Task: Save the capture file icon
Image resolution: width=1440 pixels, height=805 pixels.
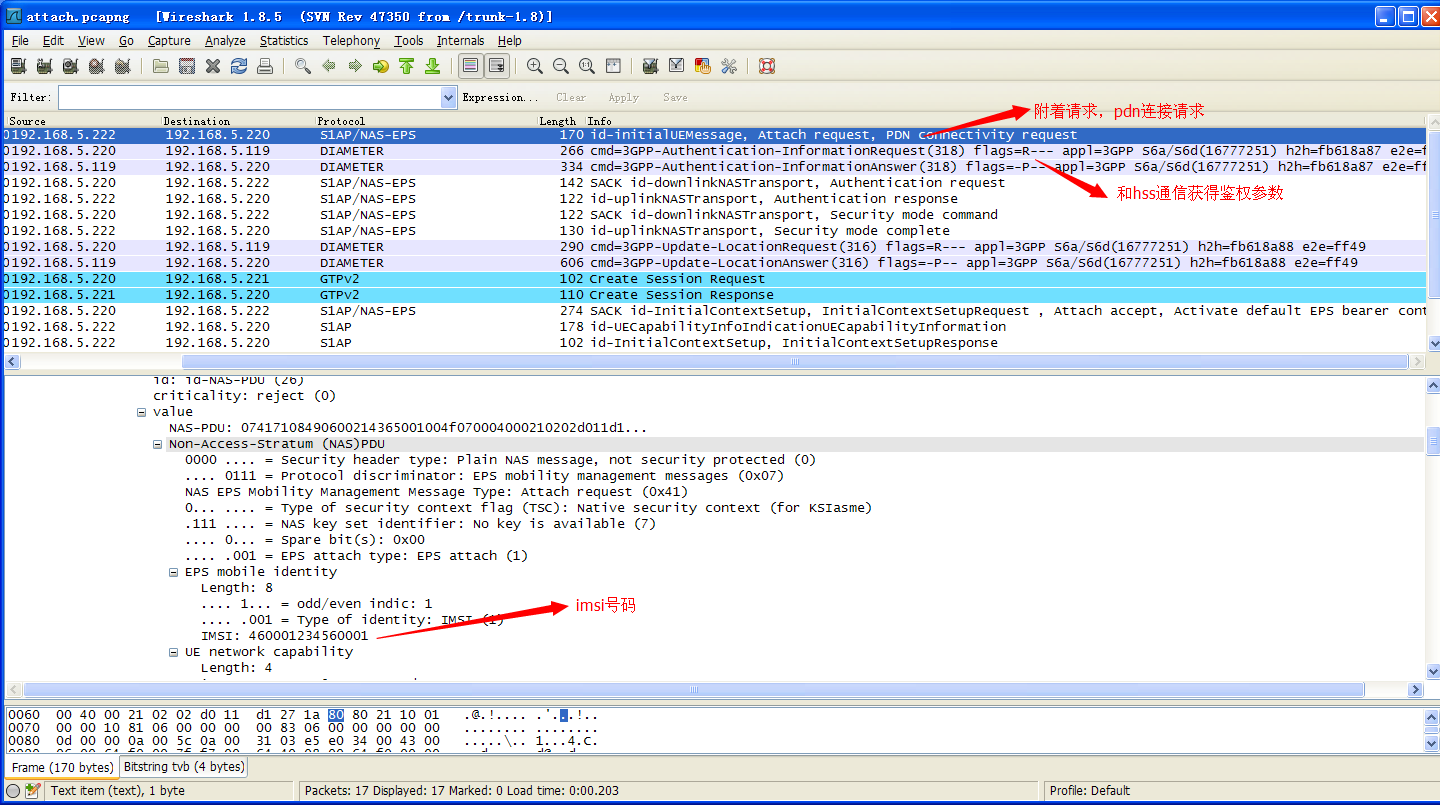Action: click(x=187, y=66)
